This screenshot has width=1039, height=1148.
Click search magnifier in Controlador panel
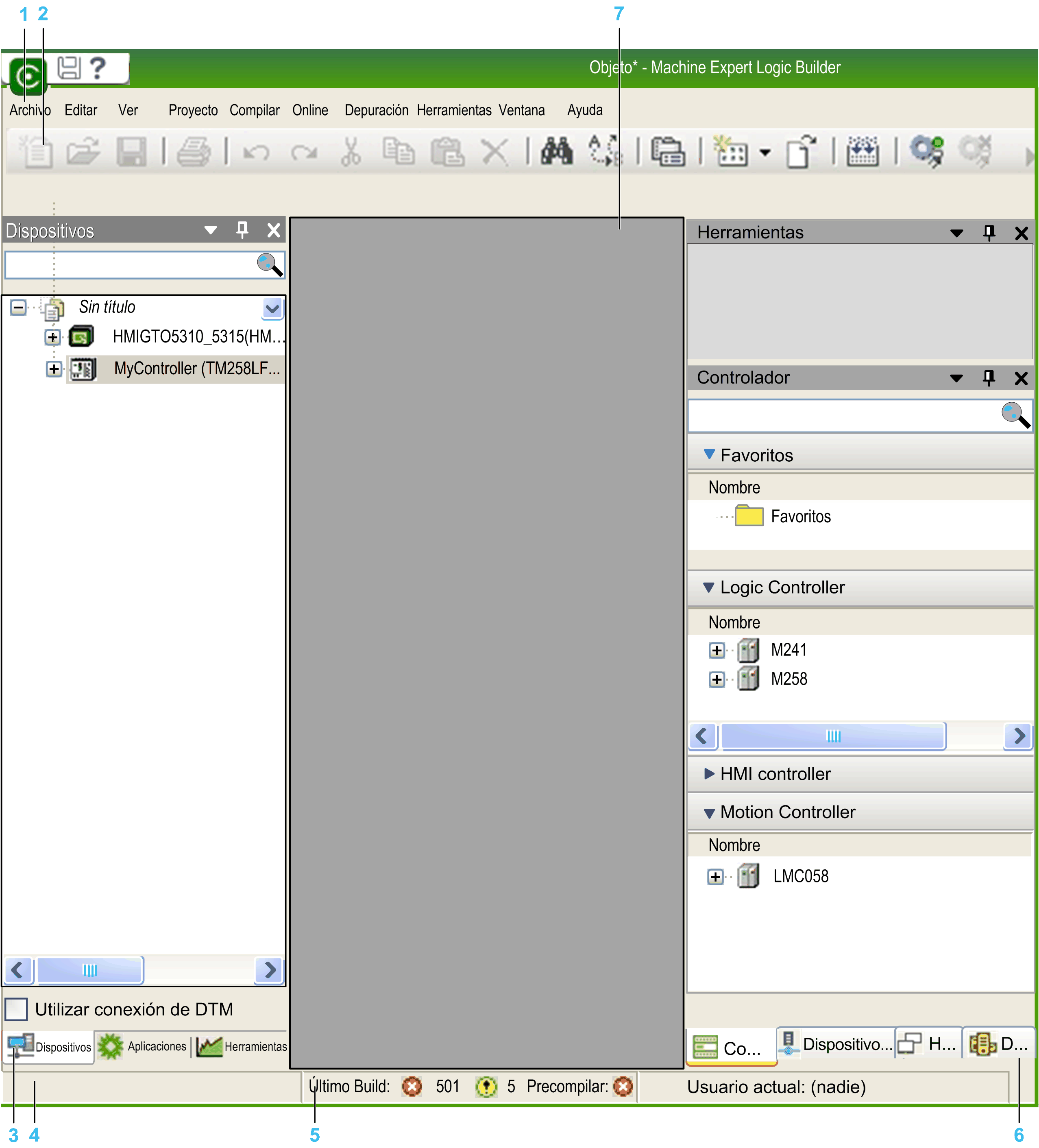1015,415
